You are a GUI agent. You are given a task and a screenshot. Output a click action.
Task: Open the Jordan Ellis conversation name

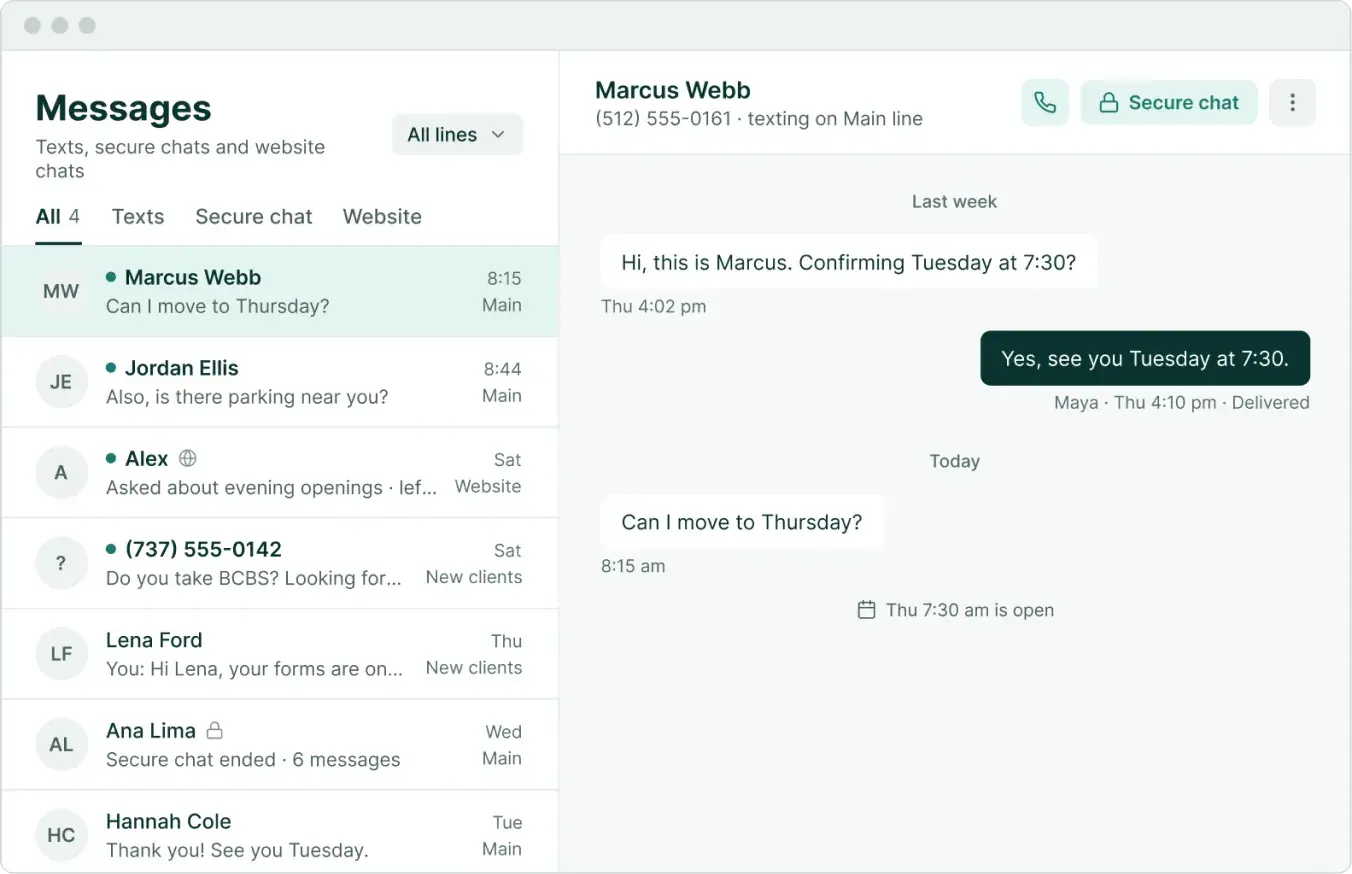[x=181, y=368]
